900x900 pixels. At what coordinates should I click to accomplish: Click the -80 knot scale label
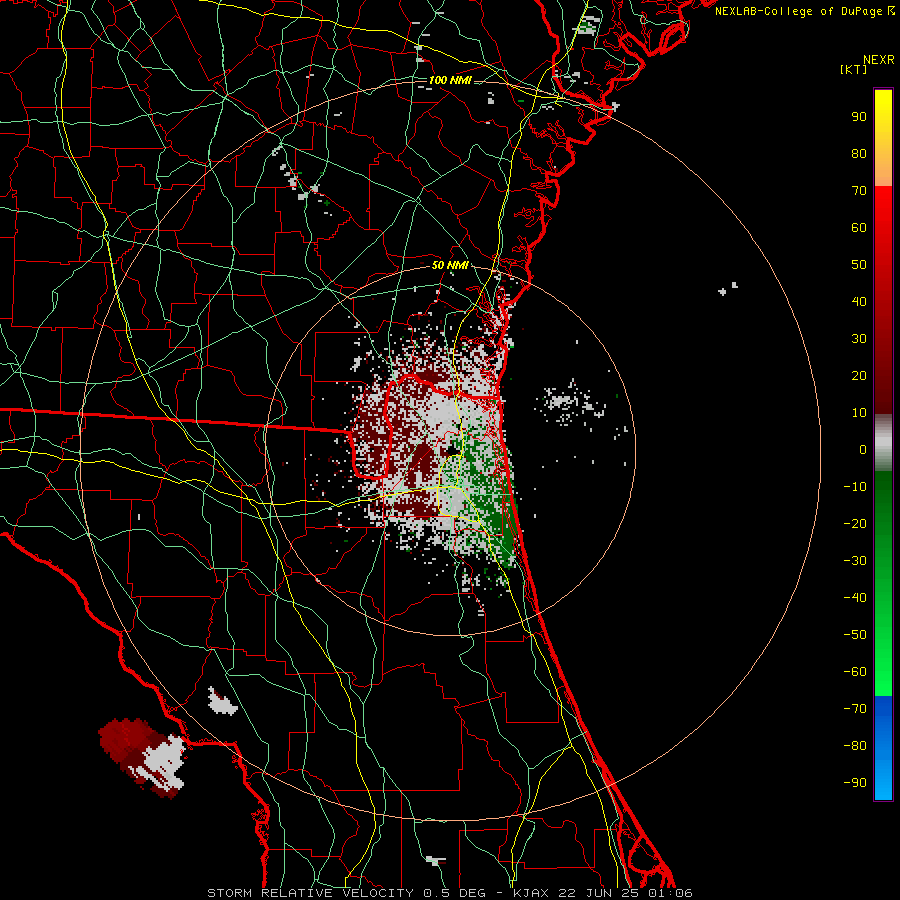(855, 746)
